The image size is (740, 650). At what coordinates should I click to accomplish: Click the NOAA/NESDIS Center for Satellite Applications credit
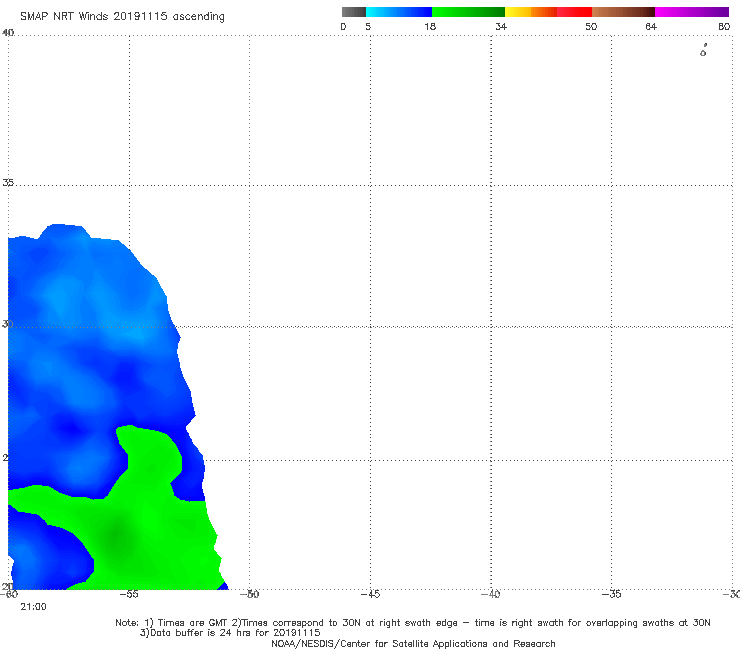pos(413,644)
